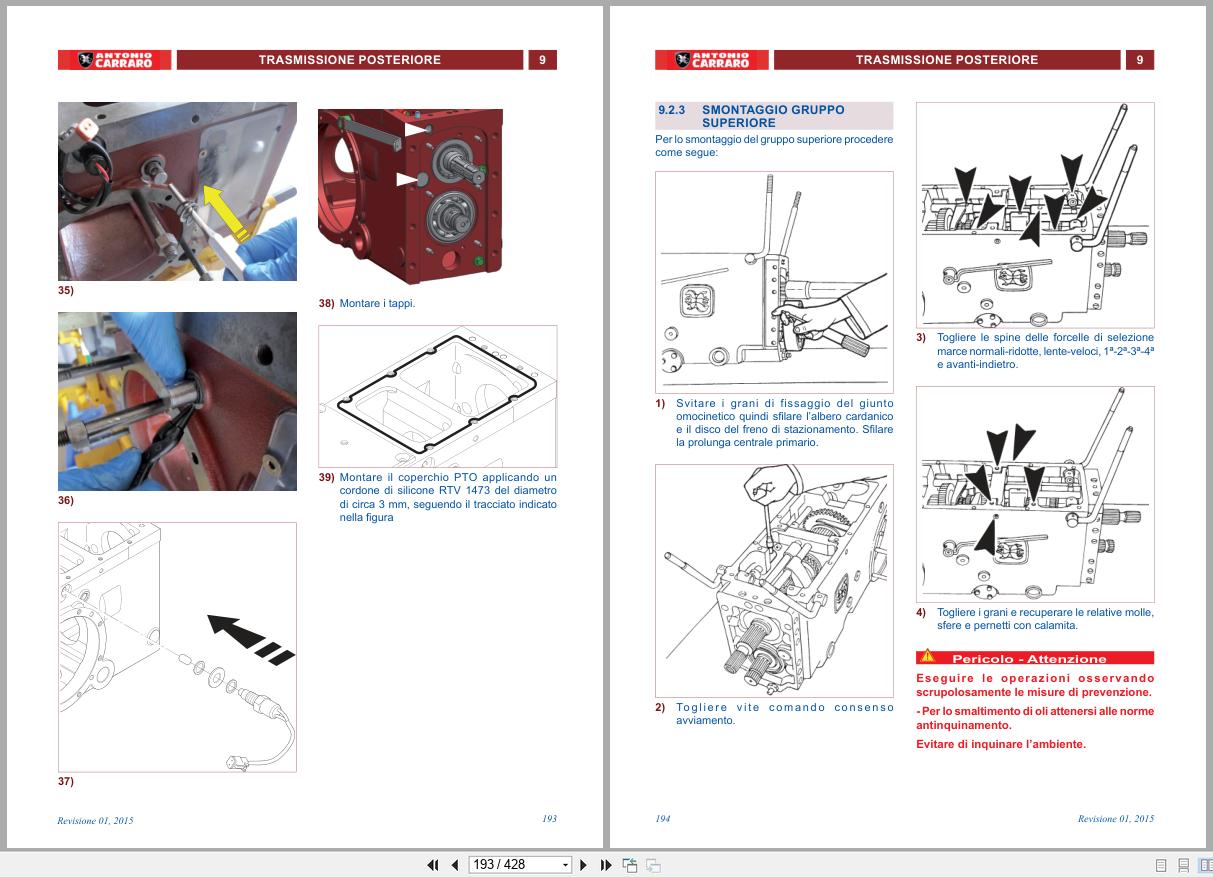Go to the next page

click(x=584, y=865)
